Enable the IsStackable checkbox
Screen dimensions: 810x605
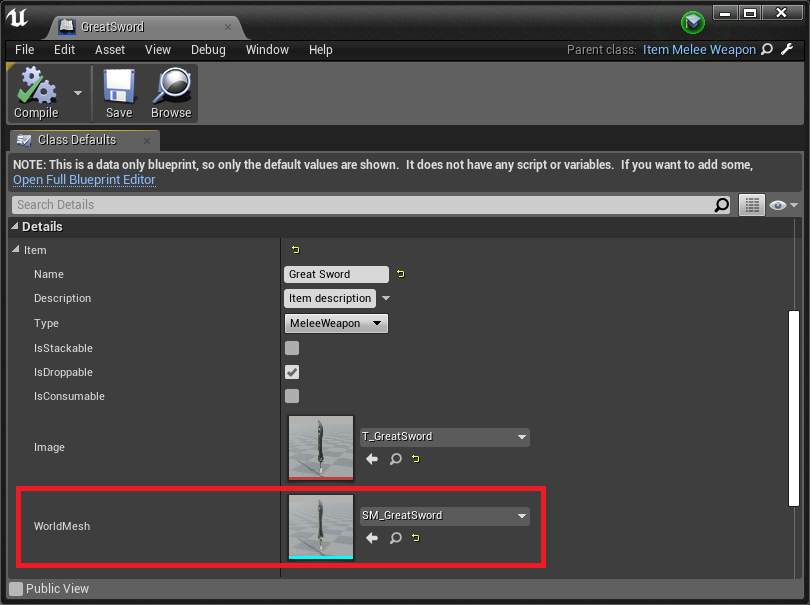click(292, 348)
